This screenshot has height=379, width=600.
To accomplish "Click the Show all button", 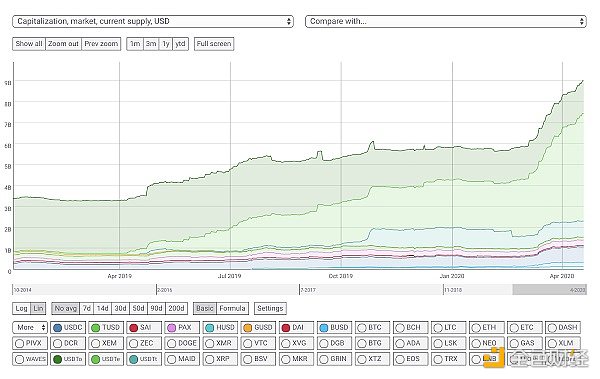I will [29, 44].
